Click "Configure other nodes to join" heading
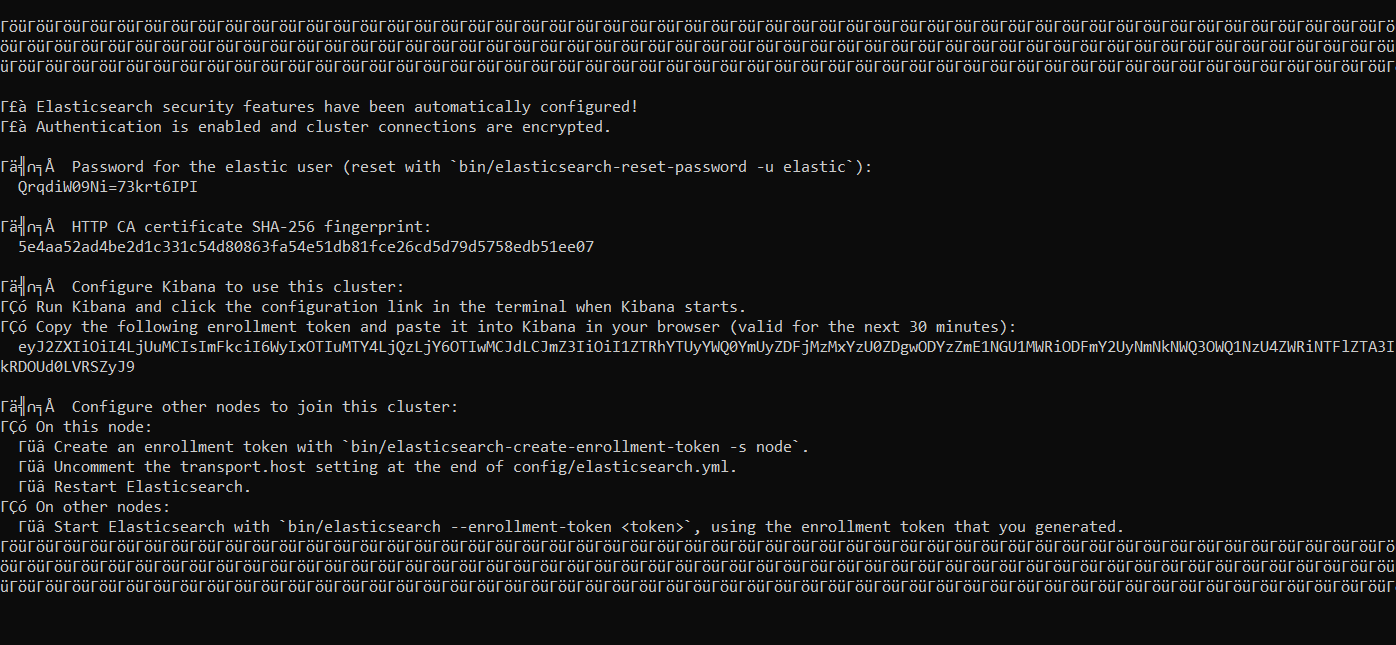The width and height of the screenshot is (1396, 645). [265, 407]
